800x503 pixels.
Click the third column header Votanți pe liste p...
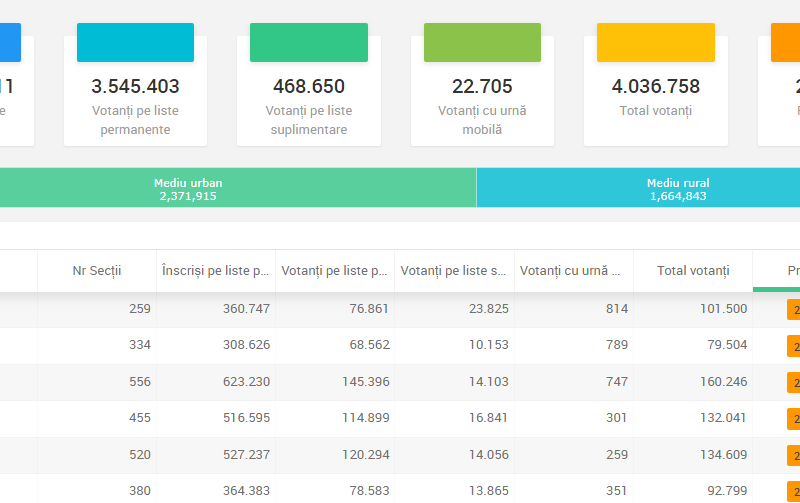tap(334, 271)
